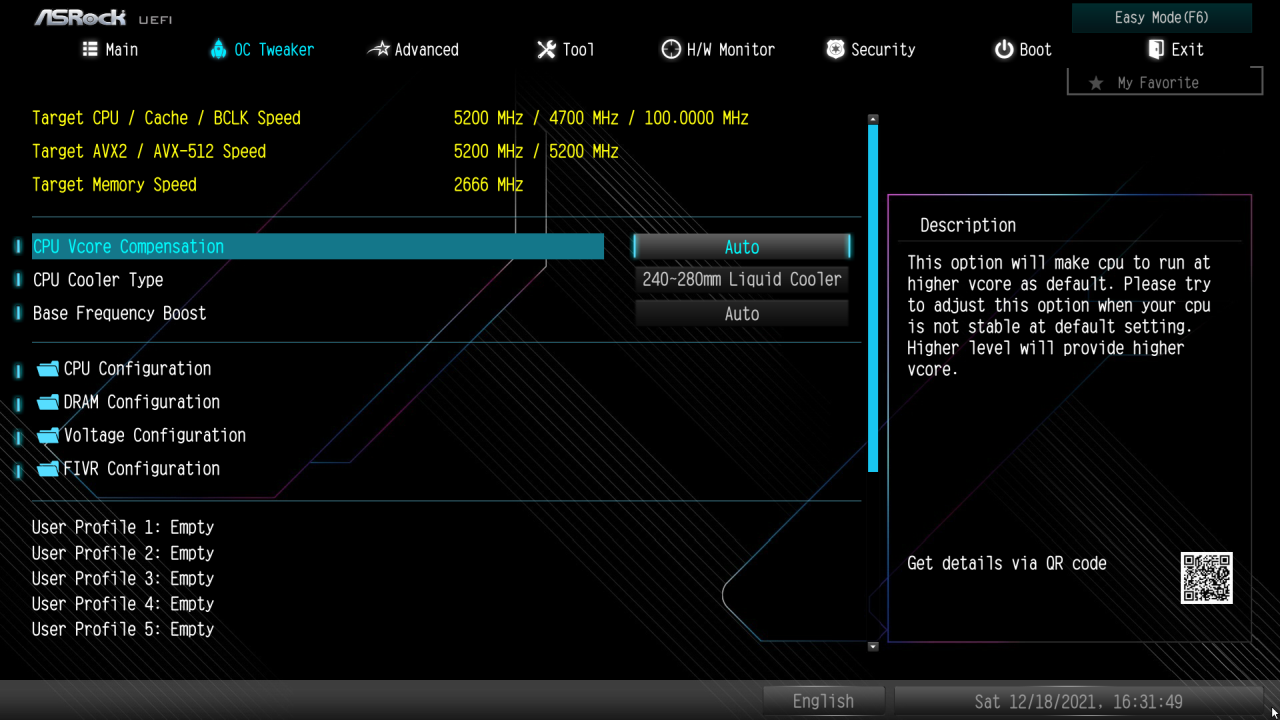The height and width of the screenshot is (720, 1280).
Task: Click the date and time display
Action: [1078, 701]
